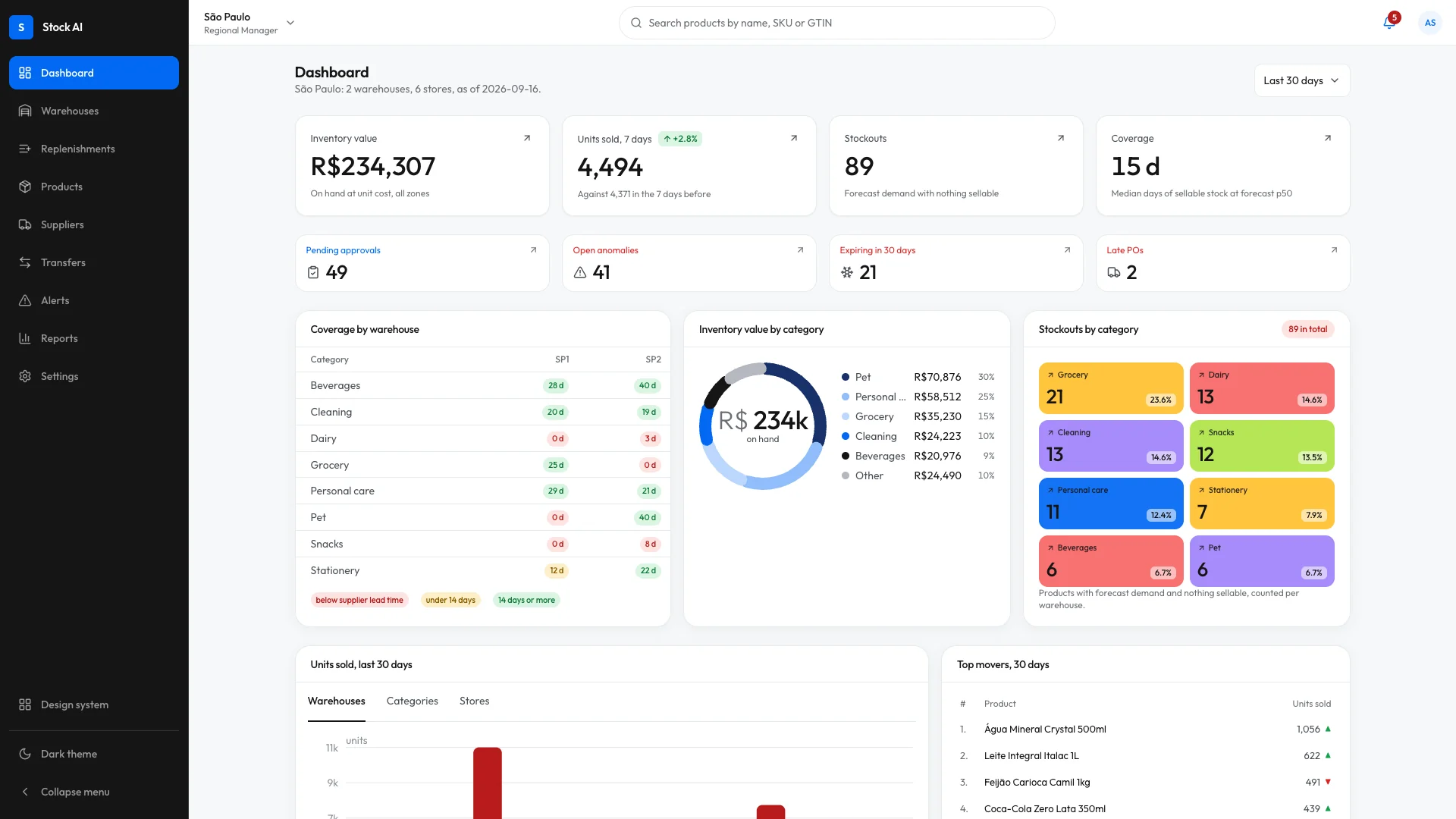Open the notifications bell icon
This screenshot has height=819, width=1456.
pyautogui.click(x=1389, y=23)
